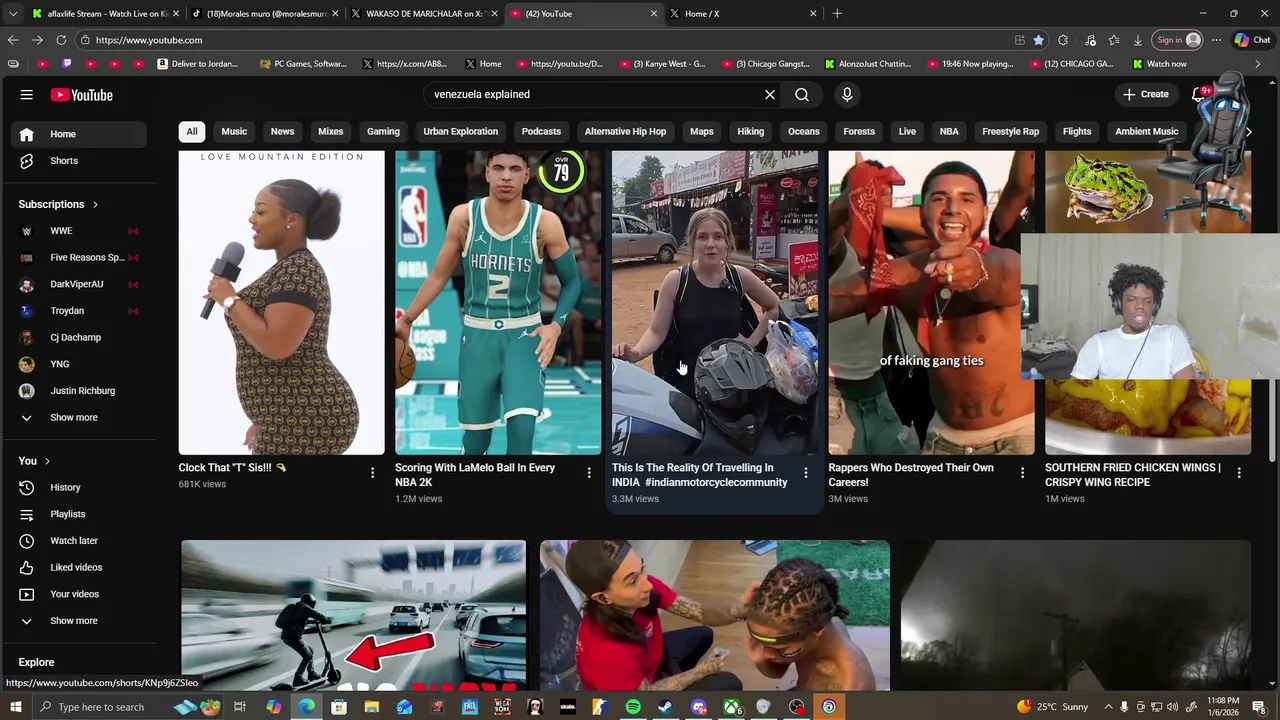Open the Troydan subscription channel
Screen dimensions: 1280x720
coord(80,311)
